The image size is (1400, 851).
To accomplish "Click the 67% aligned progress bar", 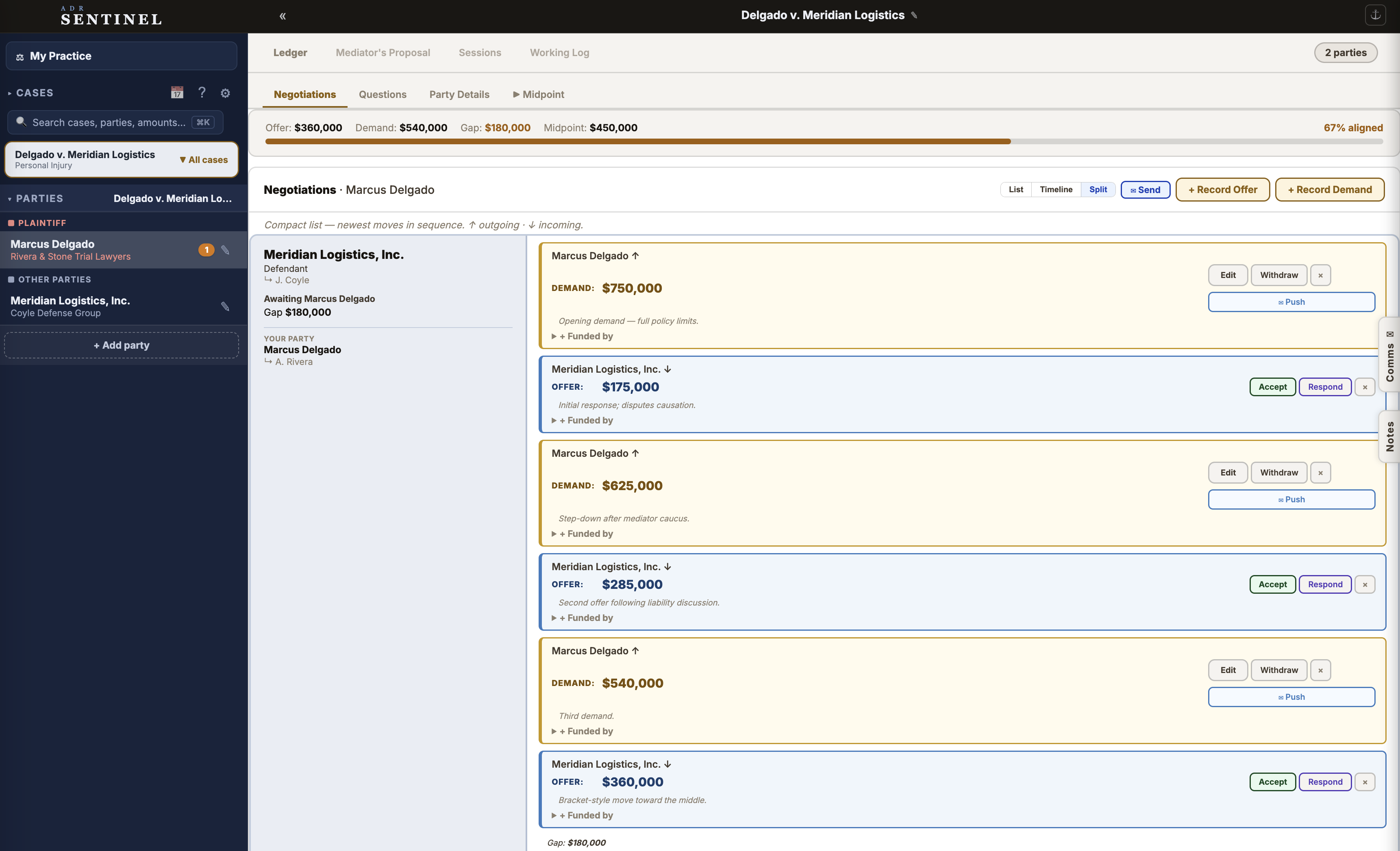I will [824, 141].
